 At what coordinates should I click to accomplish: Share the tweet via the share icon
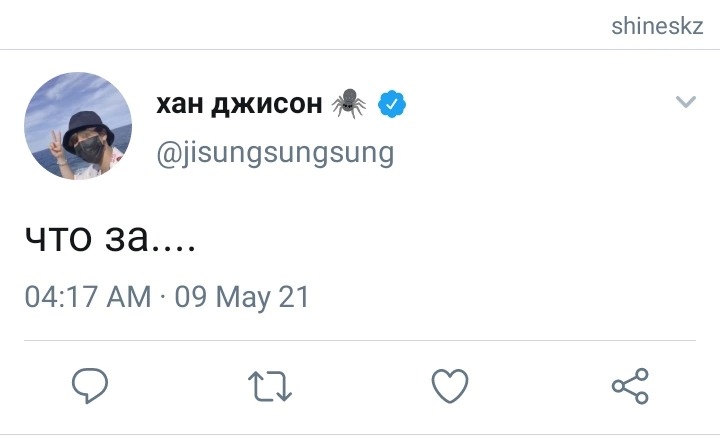click(x=630, y=386)
